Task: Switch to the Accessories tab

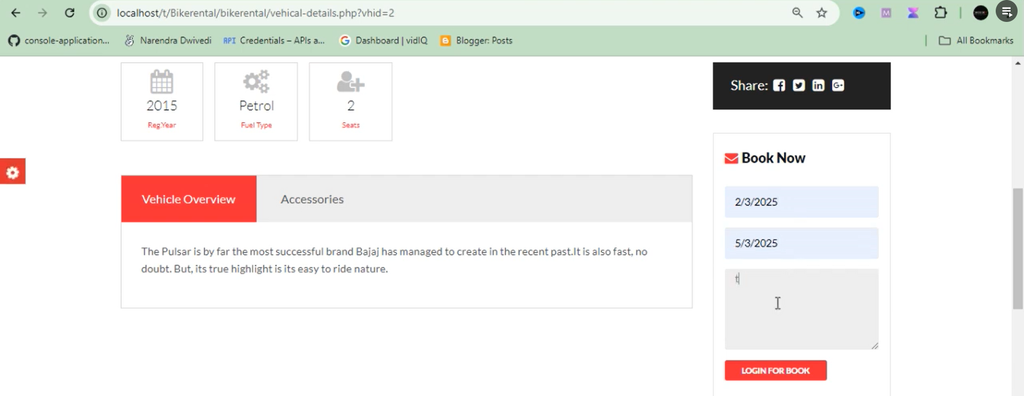Action: [312, 199]
